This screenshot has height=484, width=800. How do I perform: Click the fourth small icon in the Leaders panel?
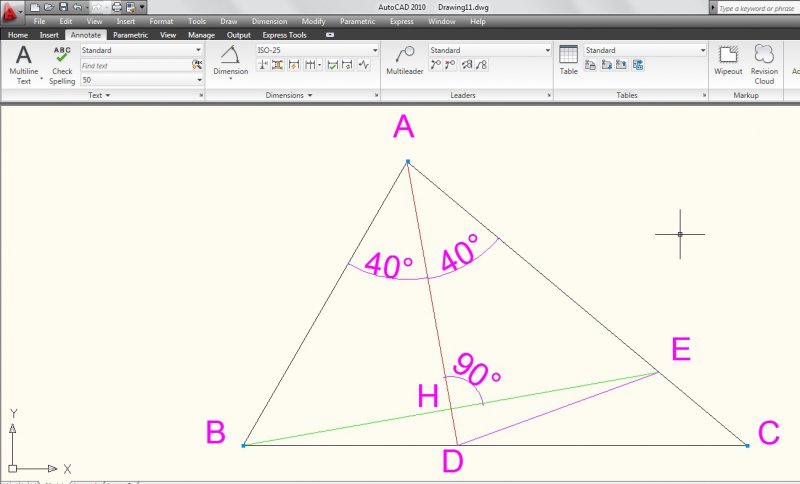[482, 65]
